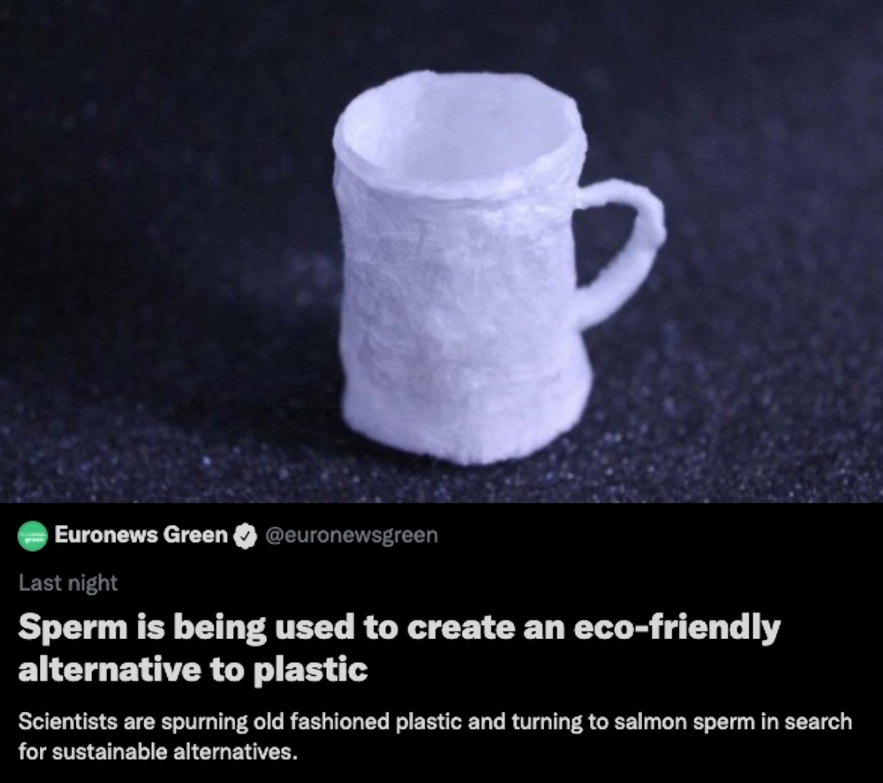Open the headline beginning "Sperm is being used"
The image size is (883, 783).
(x=399, y=649)
